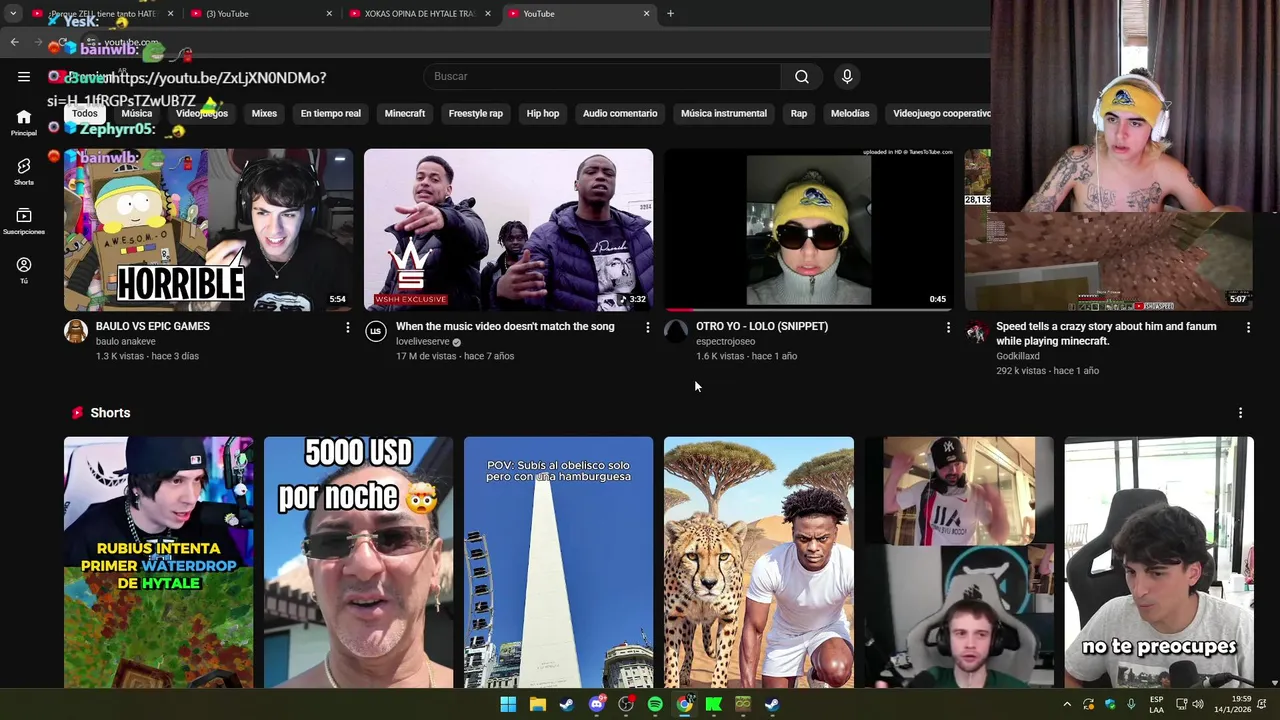Image resolution: width=1280 pixels, height=720 pixels.
Task: Open options for 'When the music video' video
Action: coord(648,327)
